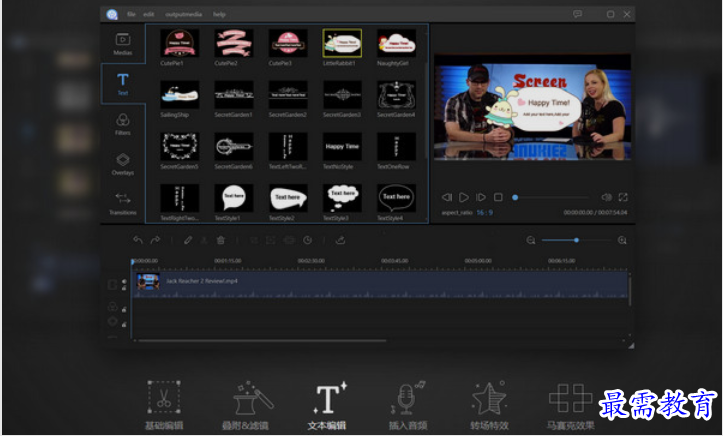Open the Transitions panel
723x436 pixels.
(123, 203)
